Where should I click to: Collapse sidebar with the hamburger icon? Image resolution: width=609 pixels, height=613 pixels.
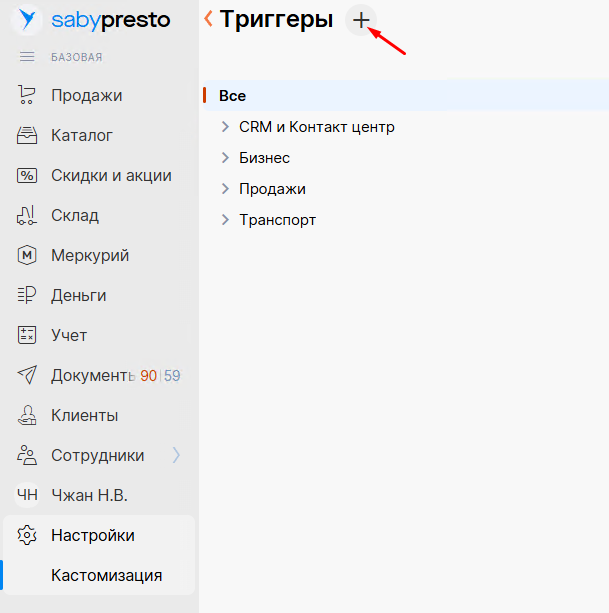27,57
